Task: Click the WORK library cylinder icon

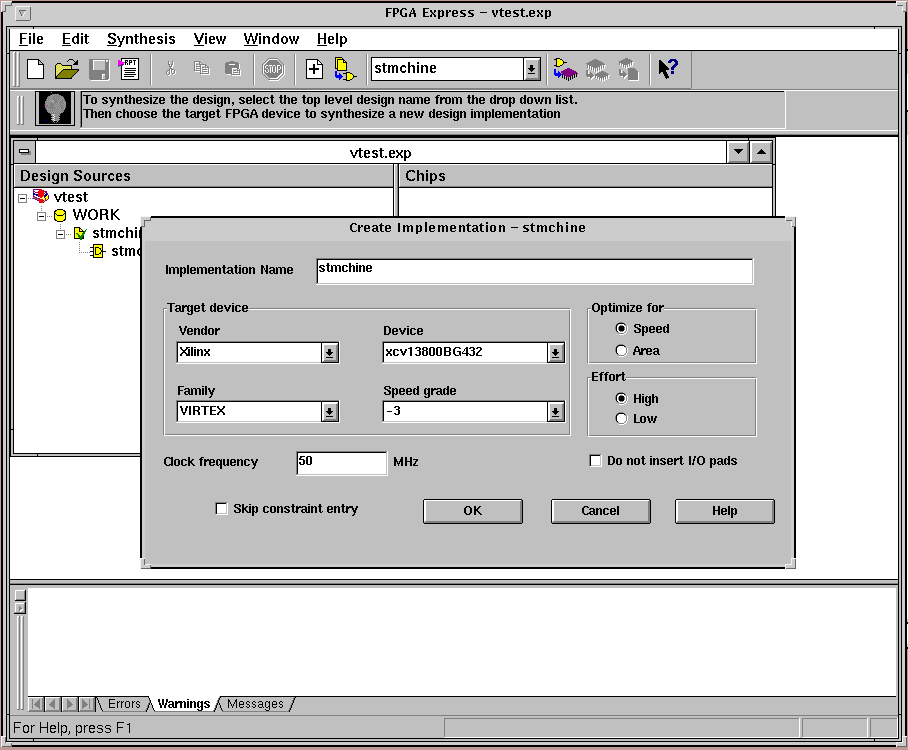Action: pos(60,215)
